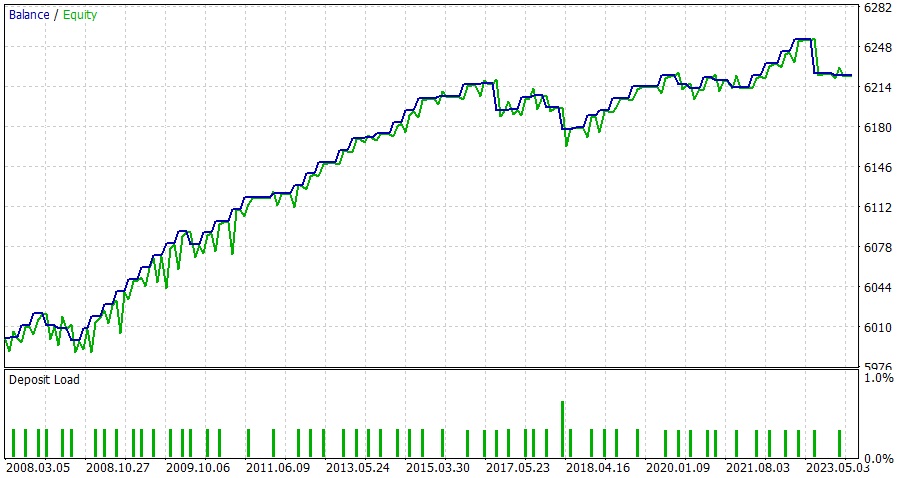Select the 6078 axis value
Viewport: 913px width, 478px height.
[877, 248]
